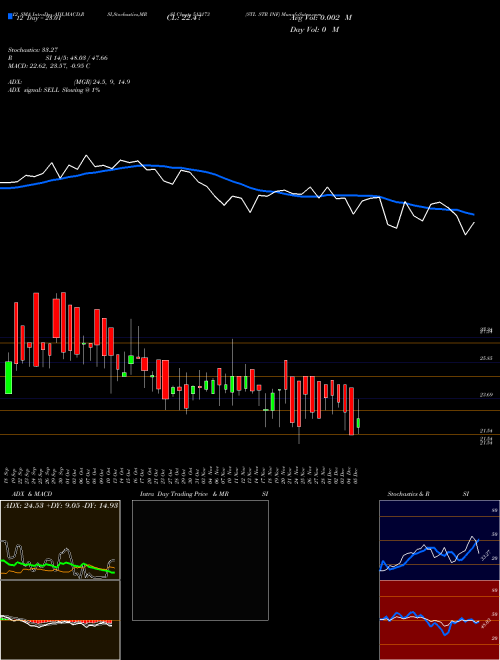The image size is (500, 660).
Task: Click the last green candlestick
Action: (x=359, y=423)
